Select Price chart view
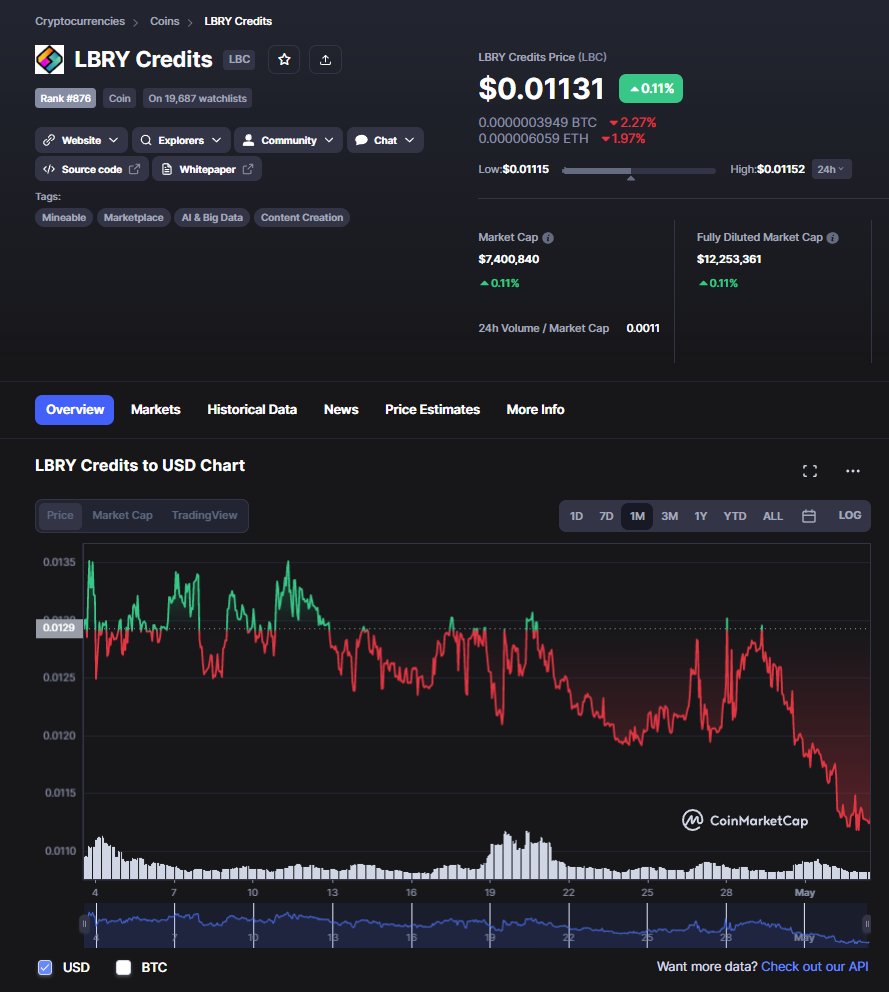Viewport: 889px width, 992px height. point(60,516)
